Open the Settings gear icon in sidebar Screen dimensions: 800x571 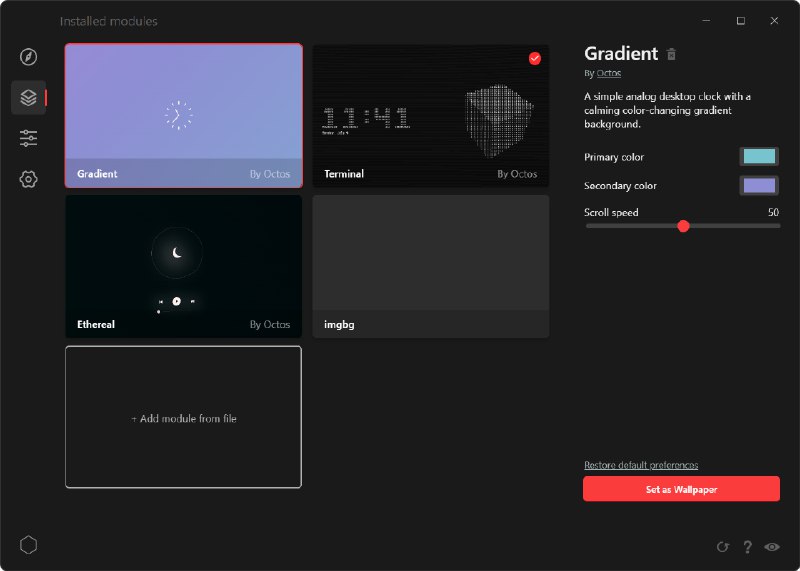pos(29,179)
